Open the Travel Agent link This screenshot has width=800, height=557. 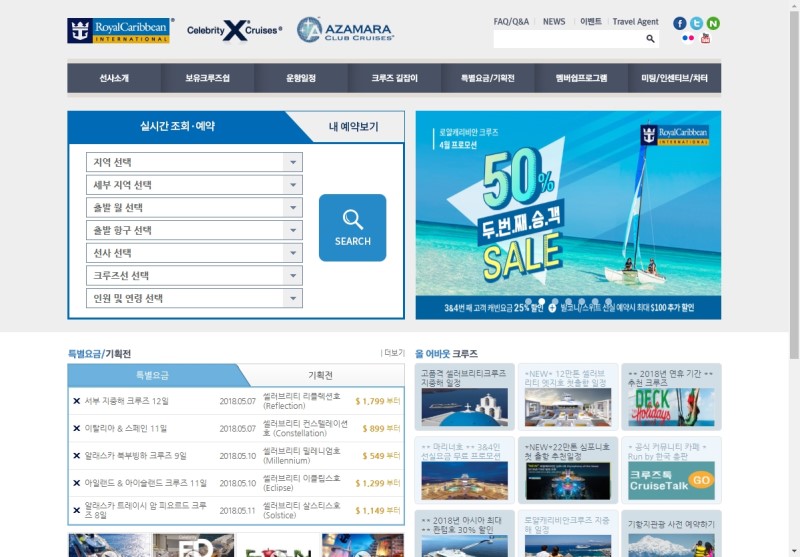point(635,21)
